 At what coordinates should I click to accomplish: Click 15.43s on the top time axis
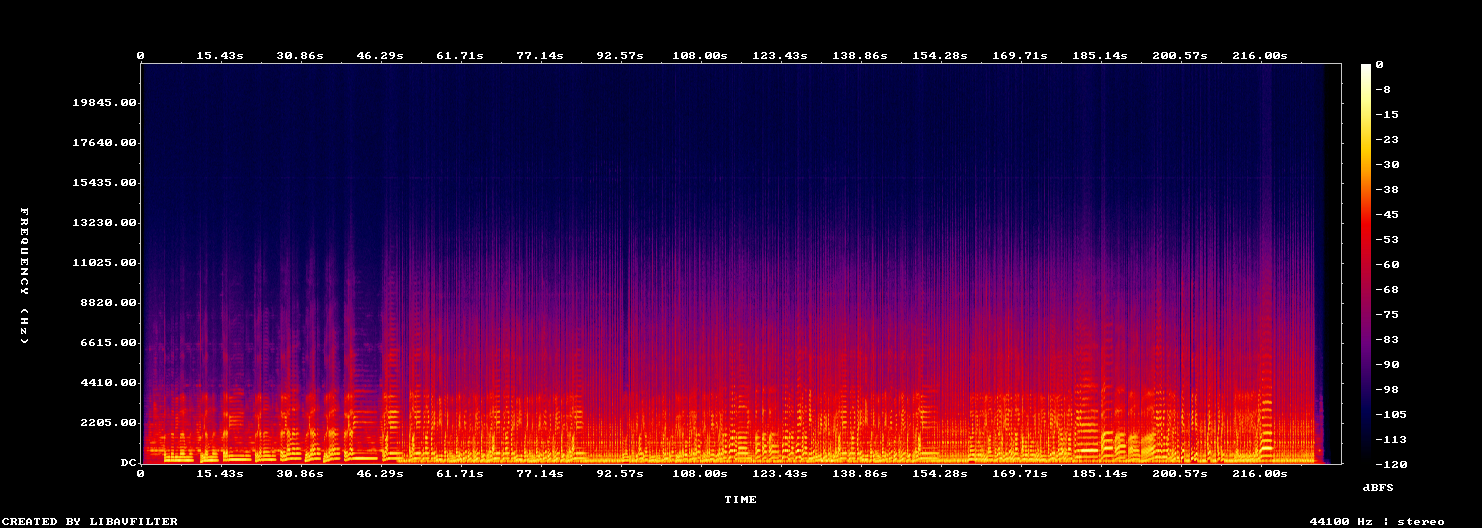(220, 55)
